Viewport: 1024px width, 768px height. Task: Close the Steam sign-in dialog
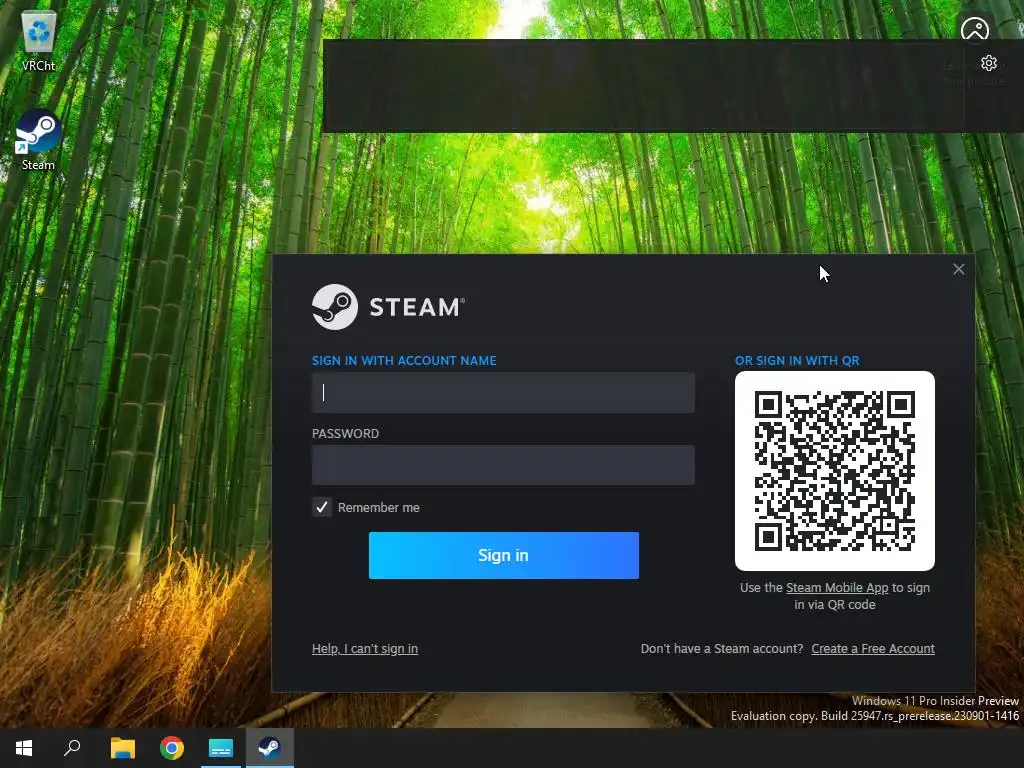click(958, 269)
